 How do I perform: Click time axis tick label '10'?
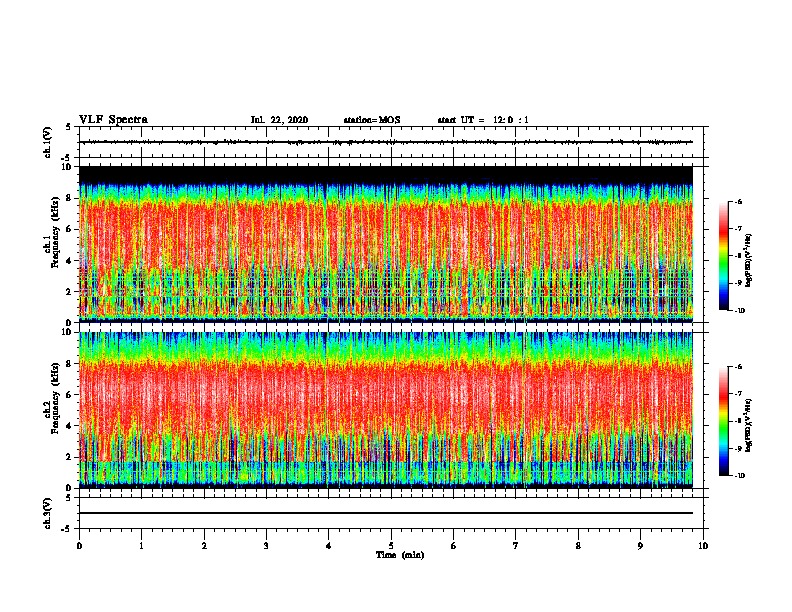tap(703, 546)
